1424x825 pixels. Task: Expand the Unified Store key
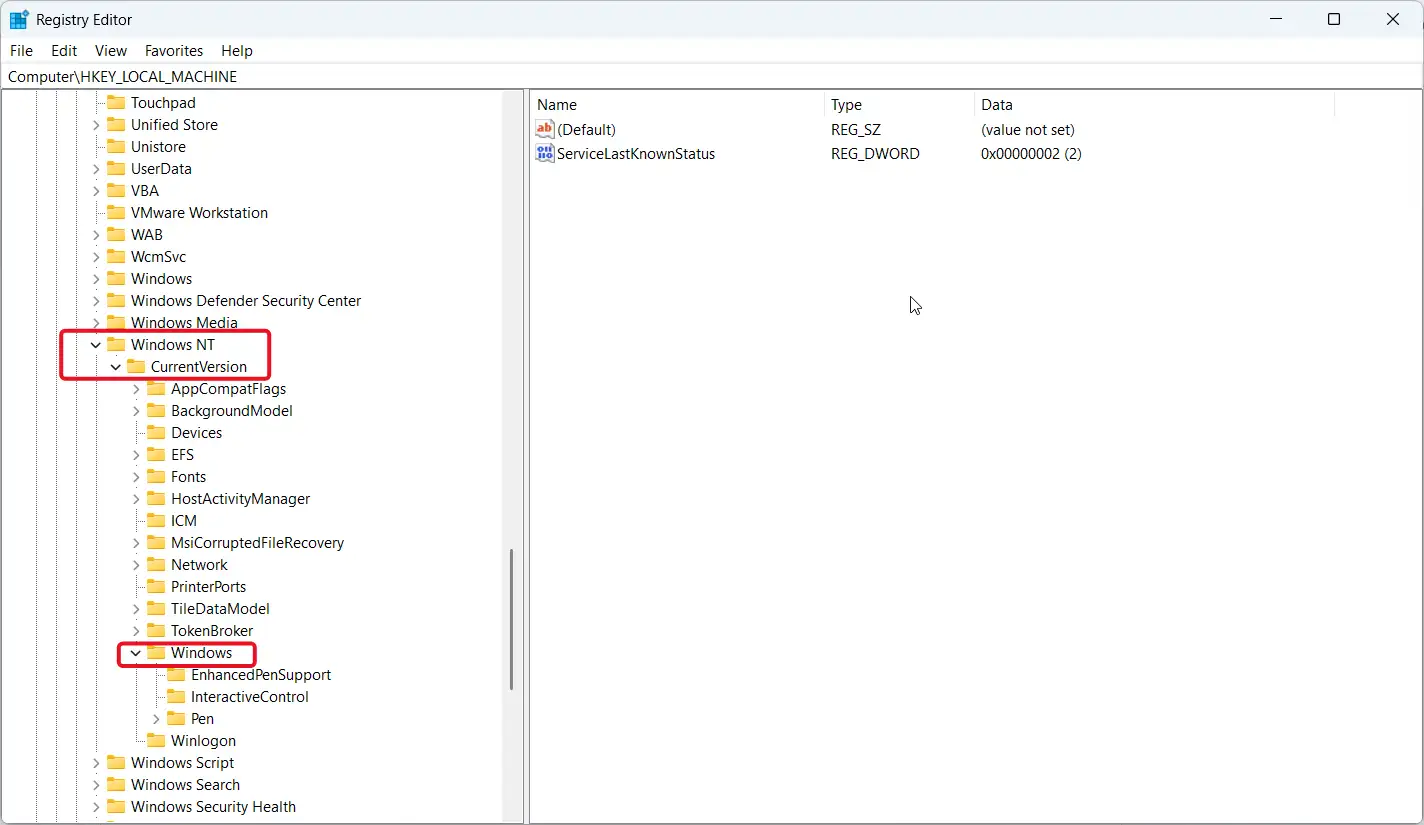click(x=96, y=125)
